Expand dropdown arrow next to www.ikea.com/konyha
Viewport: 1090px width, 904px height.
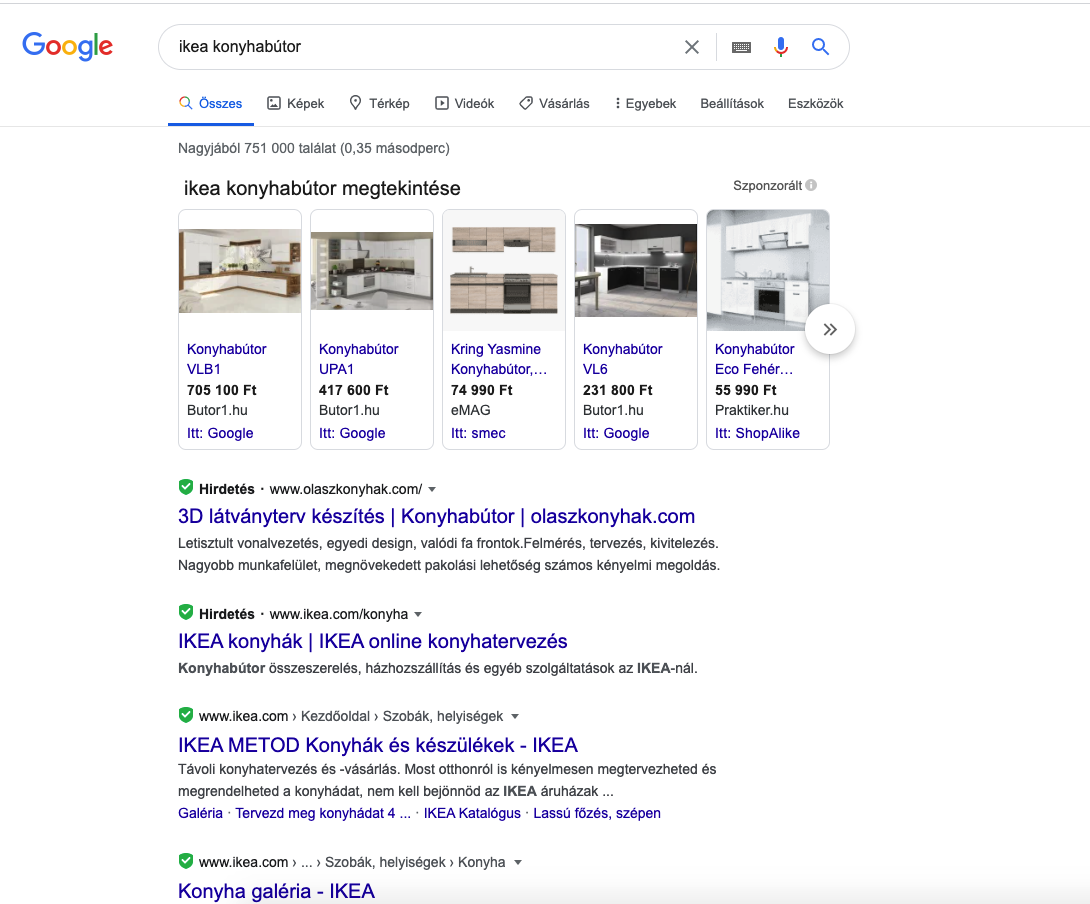pos(418,614)
